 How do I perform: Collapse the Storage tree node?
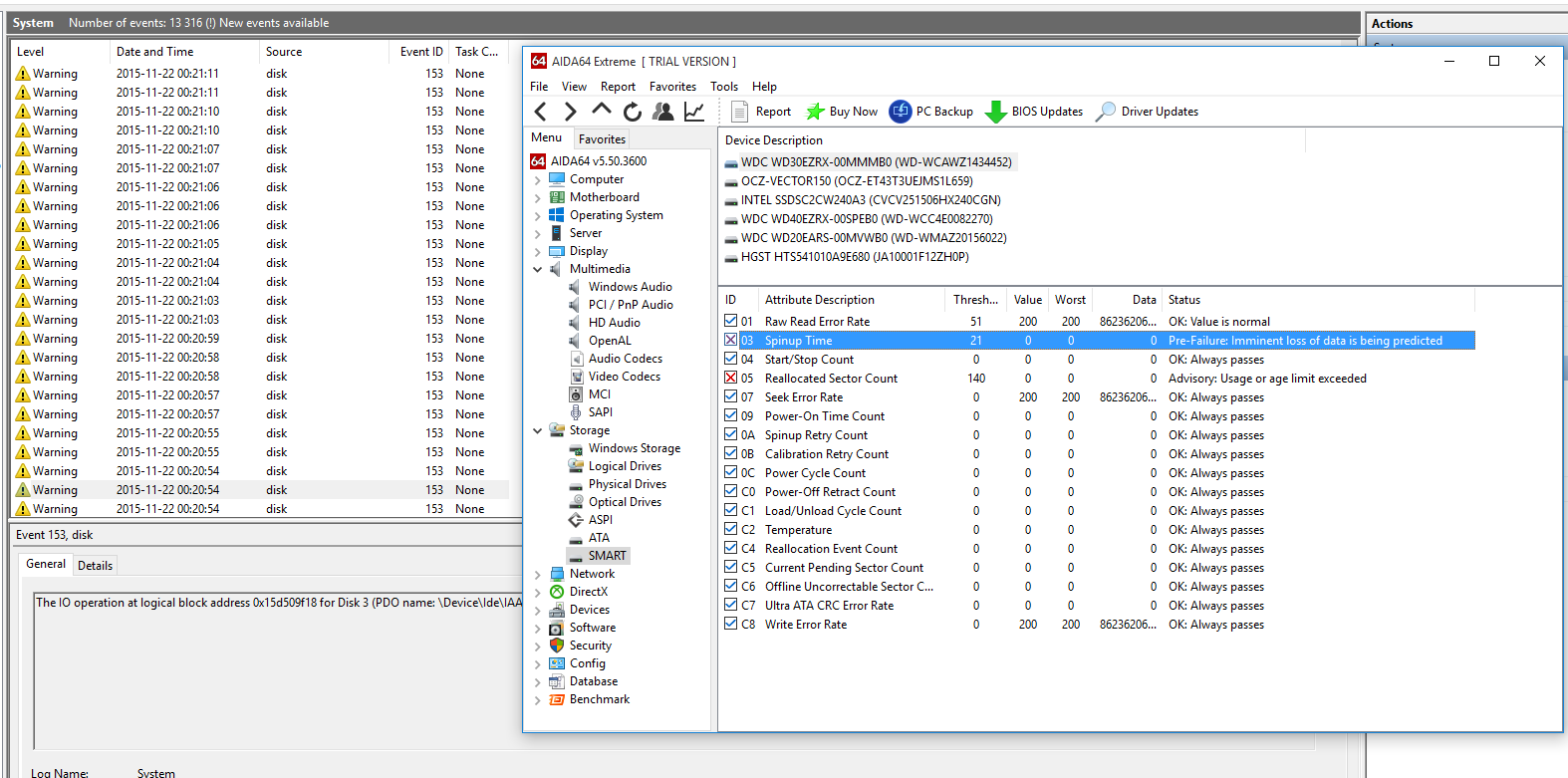538,430
